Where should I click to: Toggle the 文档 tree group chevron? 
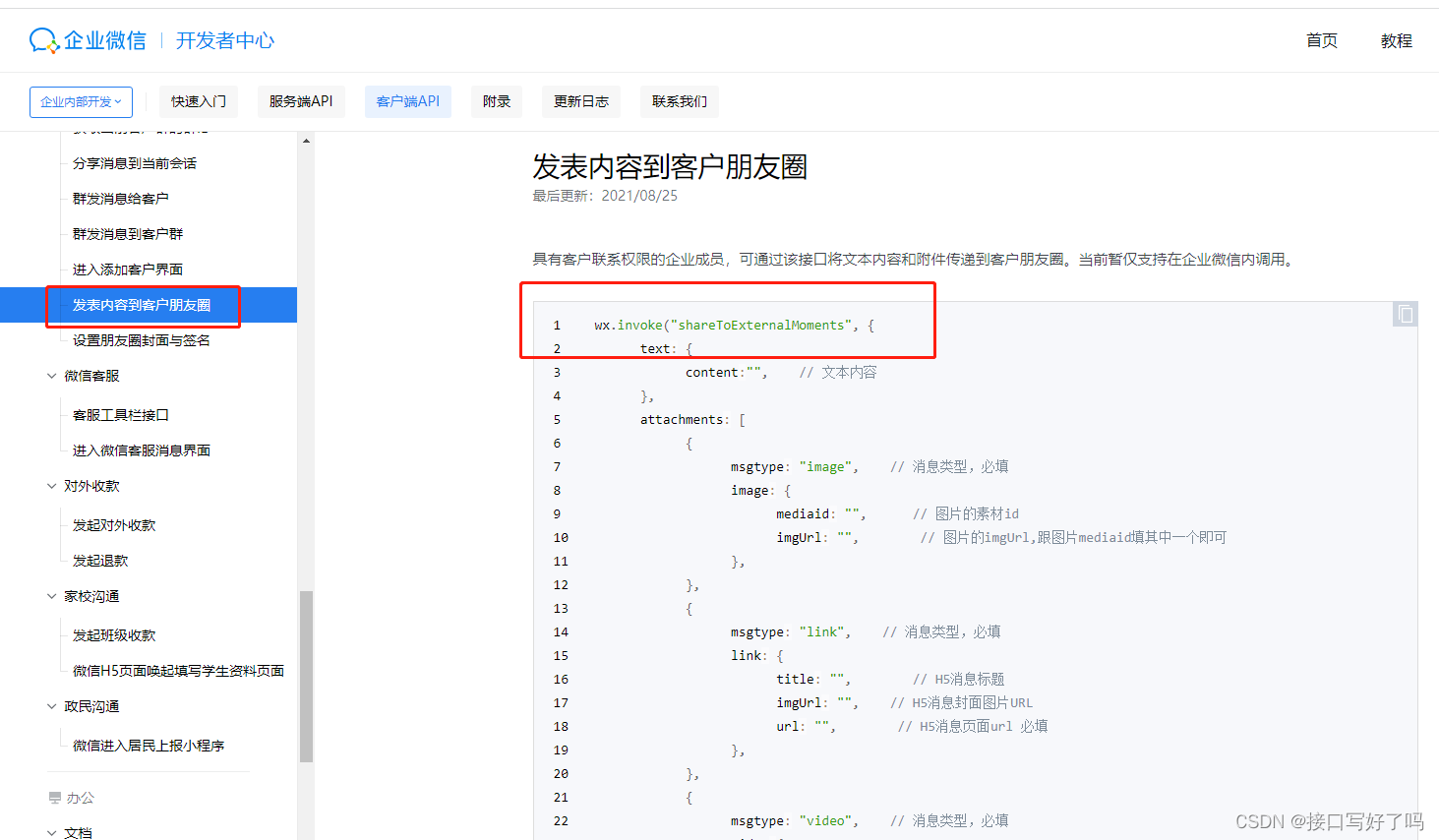click(52, 833)
